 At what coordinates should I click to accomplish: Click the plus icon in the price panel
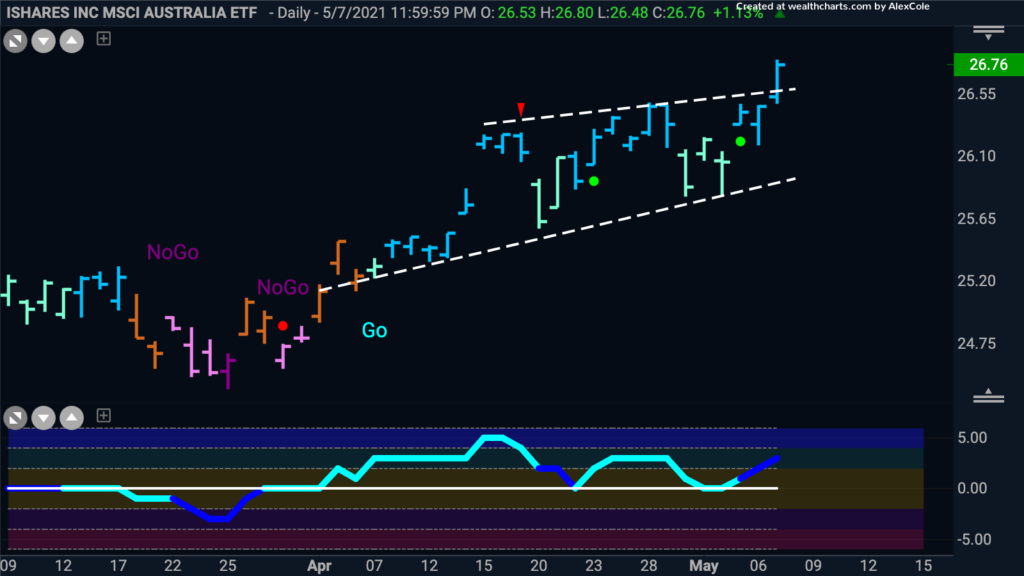coord(103,39)
